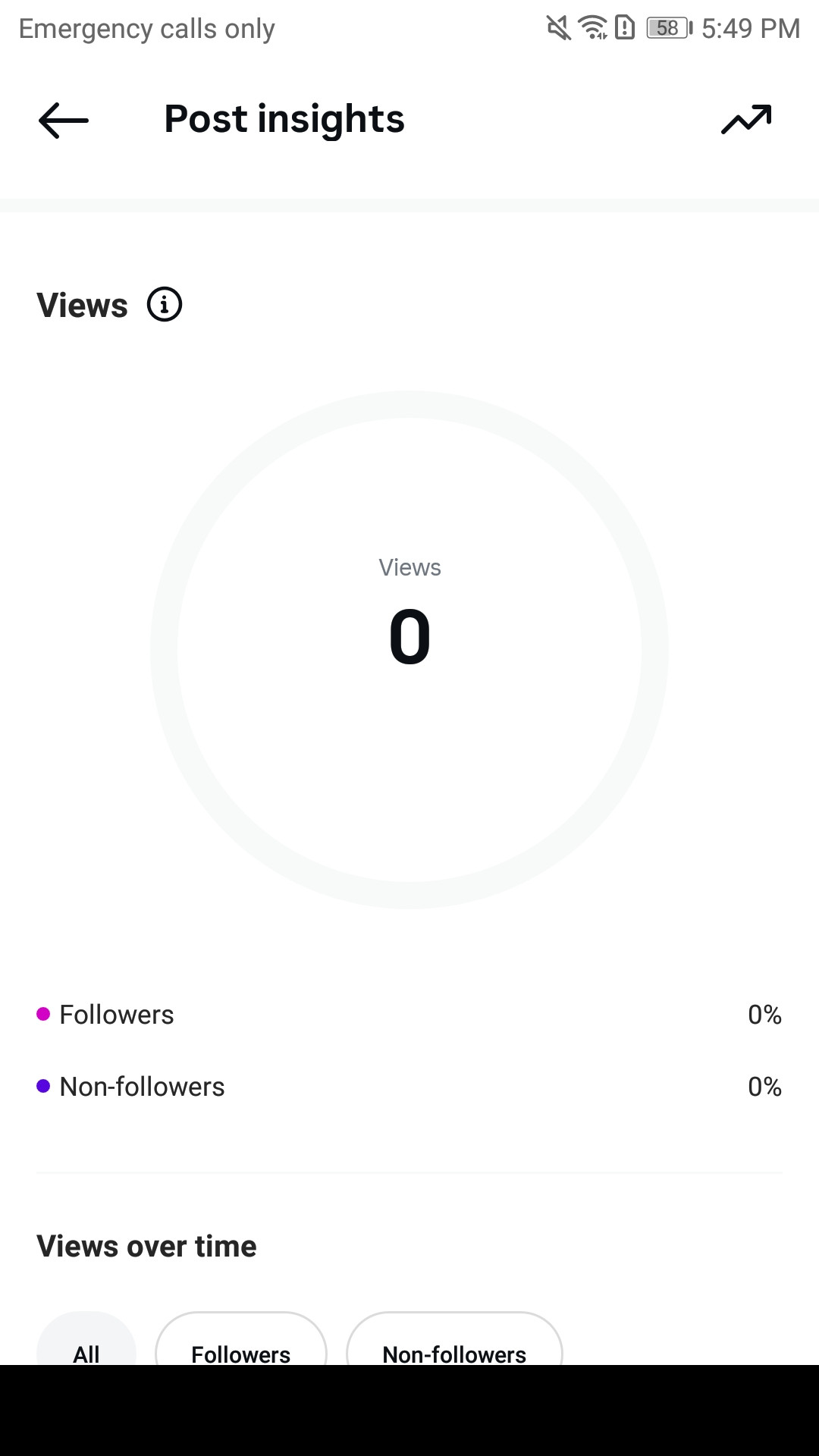Go back using the arrow icon
The image size is (819, 1456).
[64, 120]
